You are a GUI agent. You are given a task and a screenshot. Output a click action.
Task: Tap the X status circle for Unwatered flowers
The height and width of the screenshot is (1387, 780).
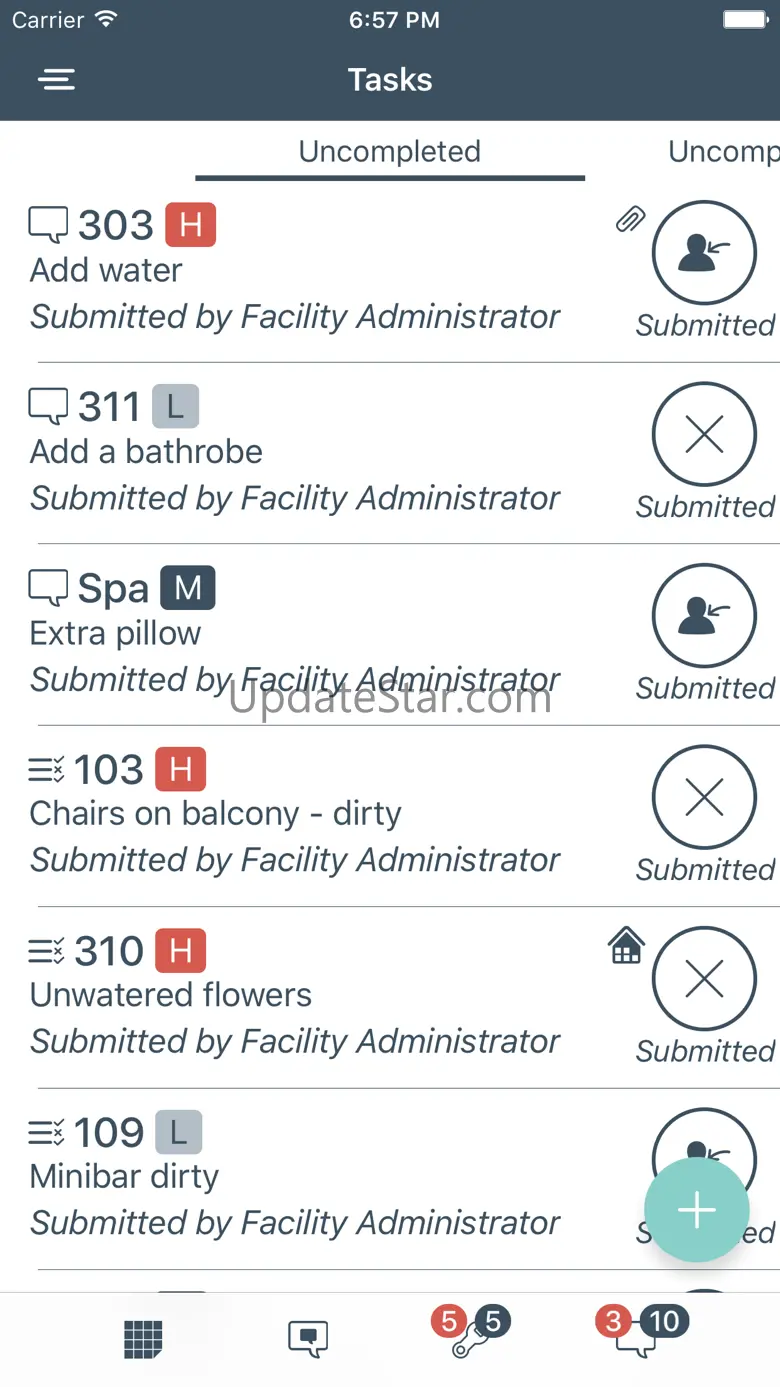(704, 979)
